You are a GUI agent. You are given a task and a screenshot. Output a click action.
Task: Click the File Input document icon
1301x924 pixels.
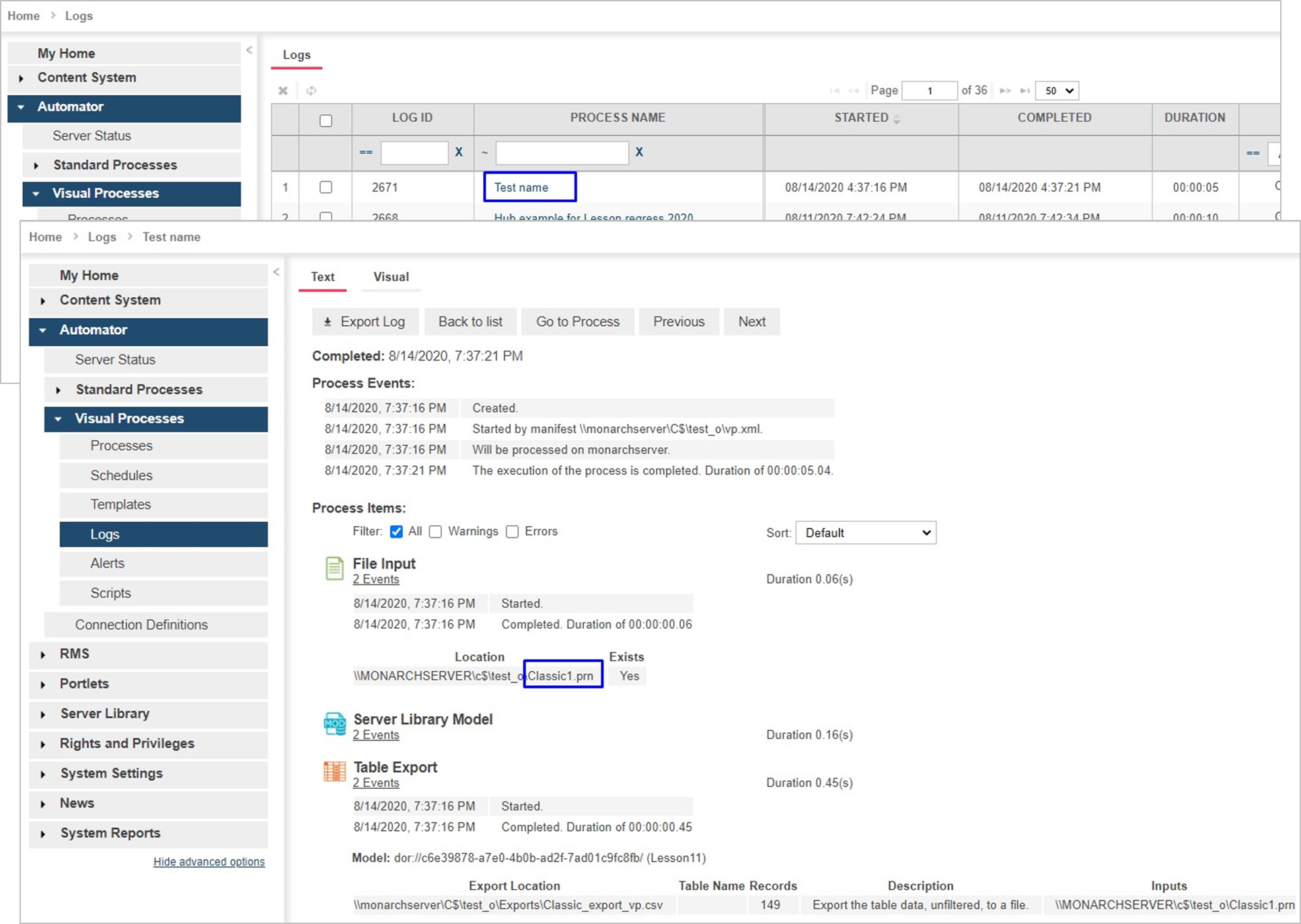coord(334,569)
